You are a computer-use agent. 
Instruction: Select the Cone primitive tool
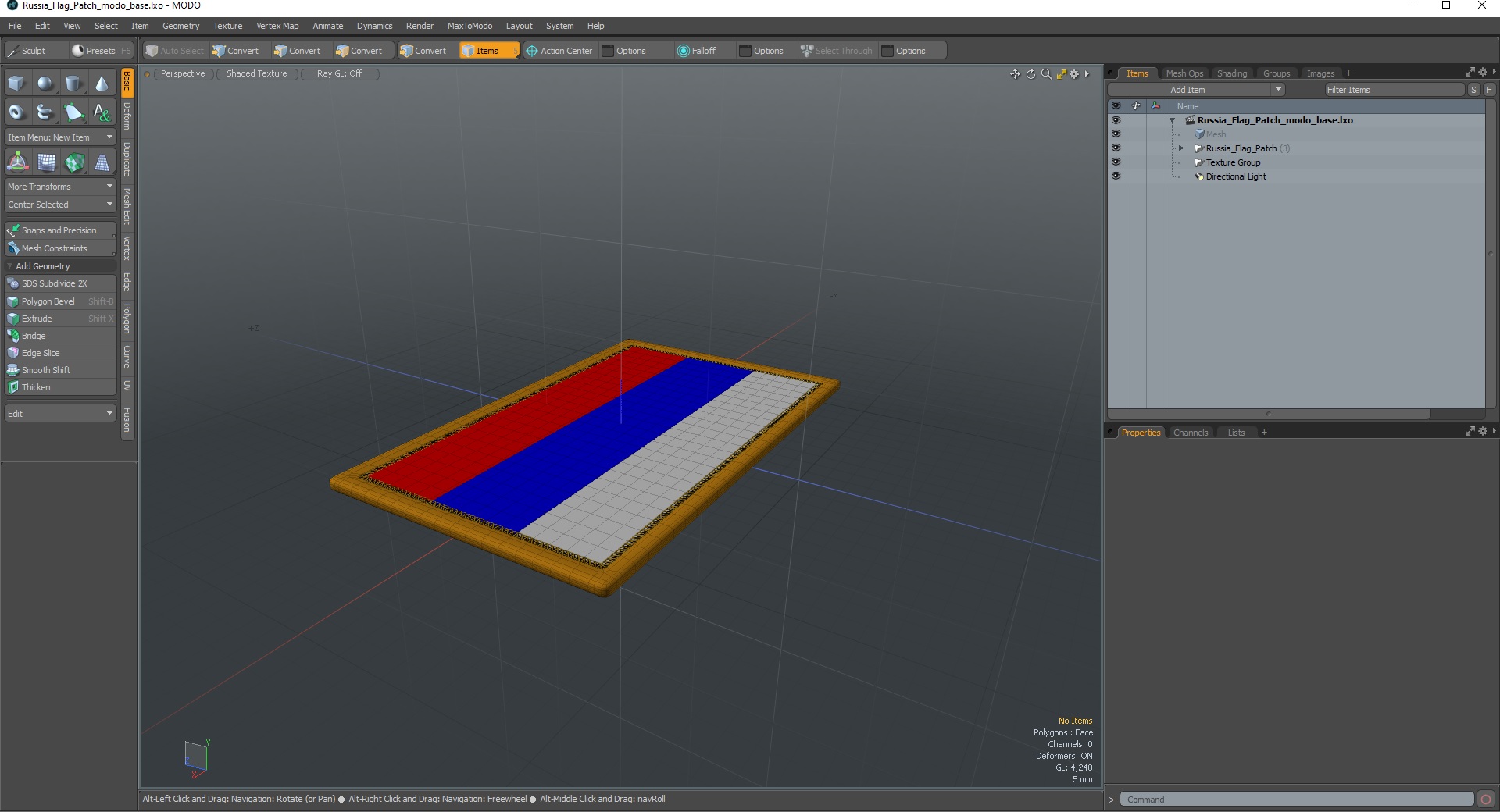pos(102,84)
